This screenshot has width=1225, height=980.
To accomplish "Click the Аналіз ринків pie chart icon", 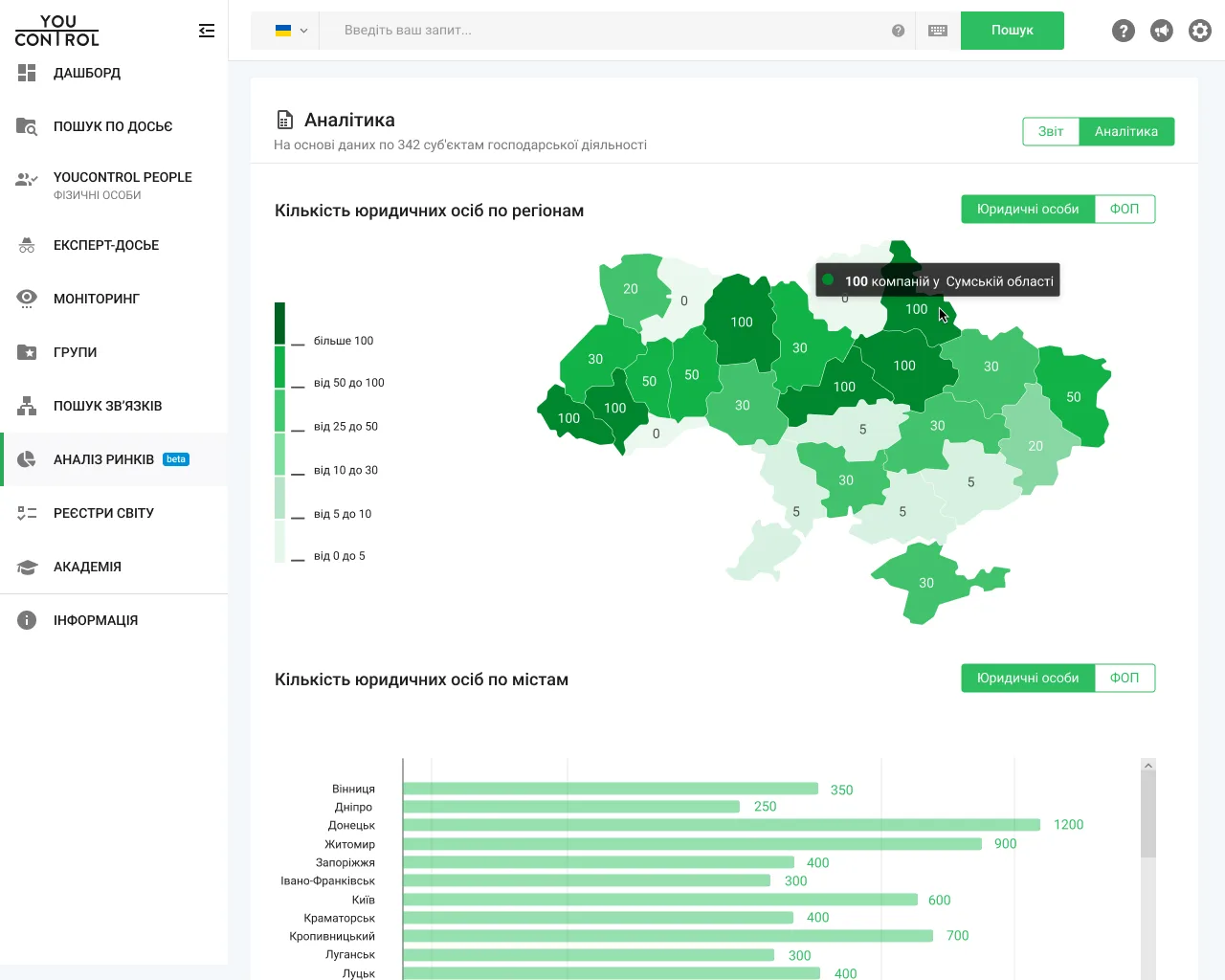I will click(27, 459).
